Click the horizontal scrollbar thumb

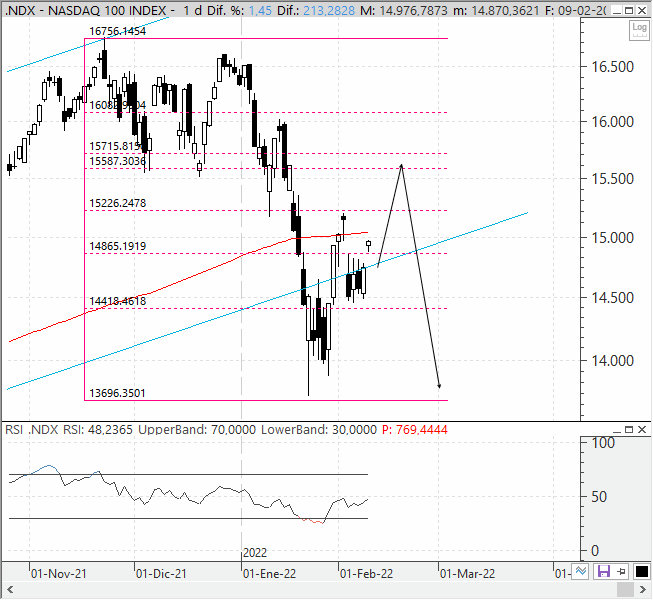coord(625,590)
